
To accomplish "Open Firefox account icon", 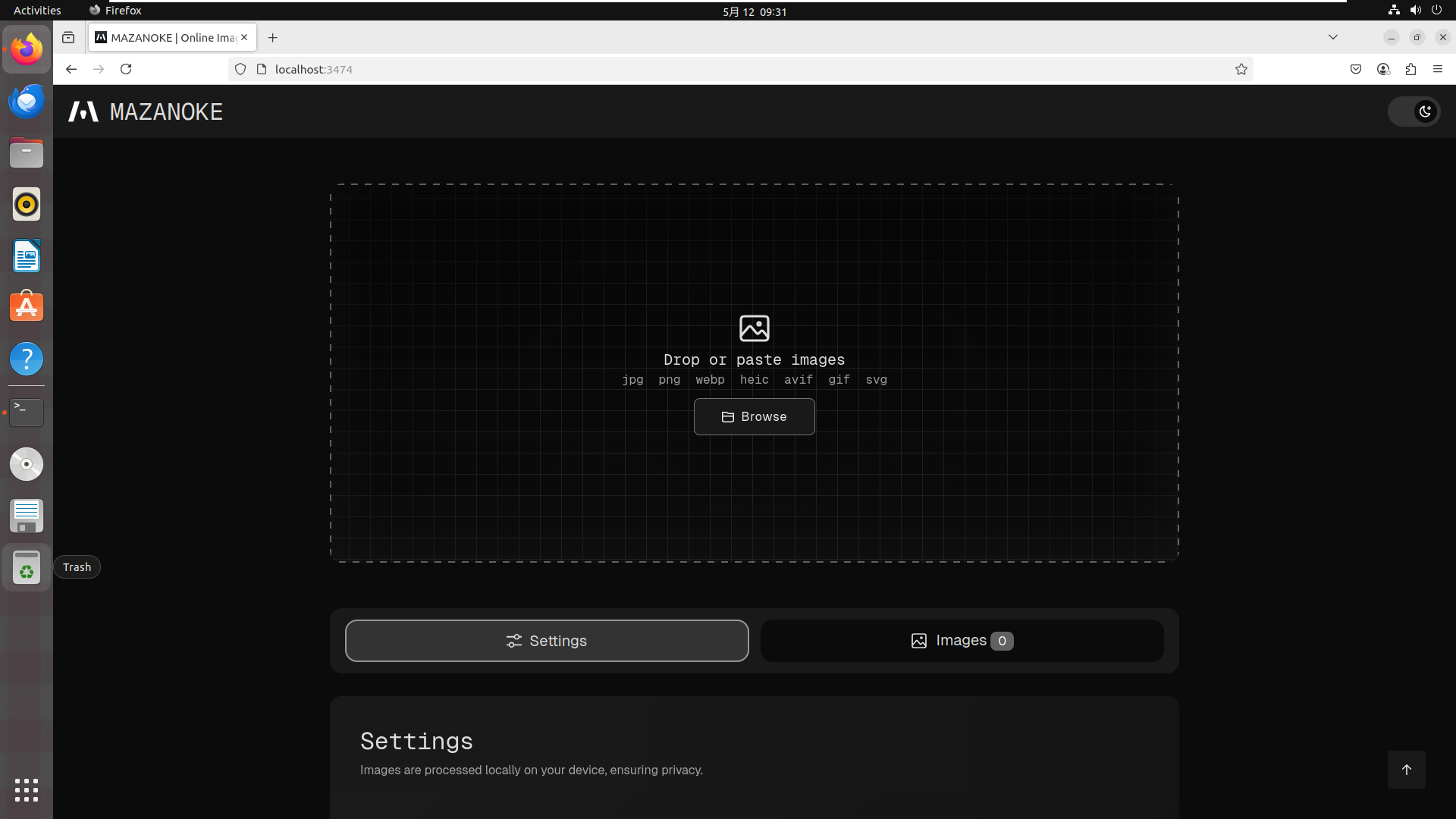I will coord(1383,69).
